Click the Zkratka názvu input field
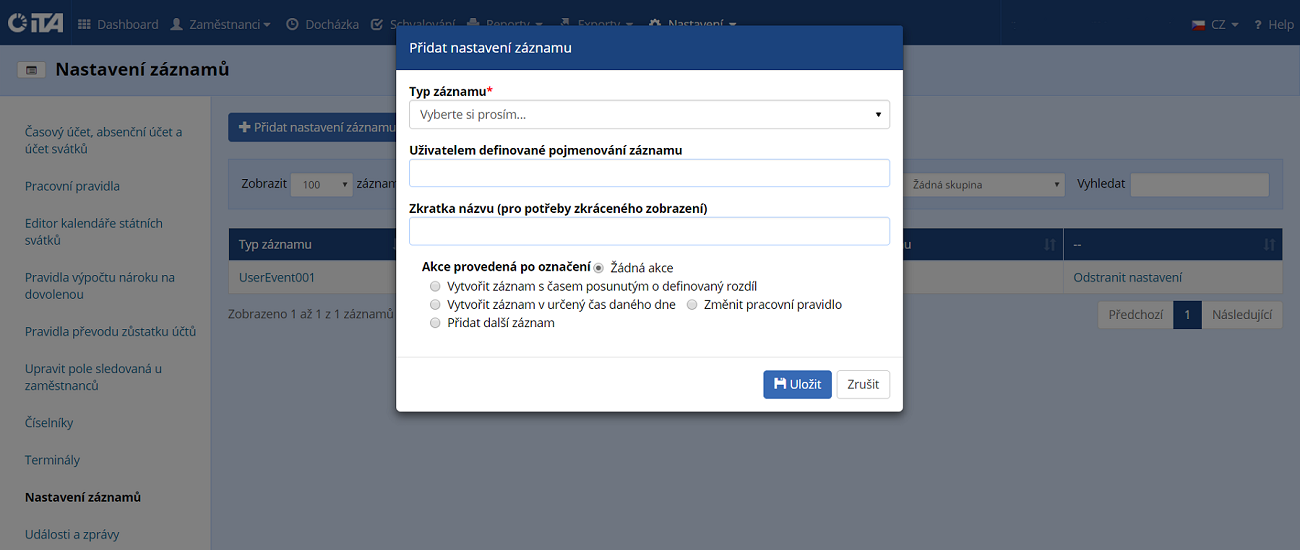The width and height of the screenshot is (1300, 550). click(649, 231)
